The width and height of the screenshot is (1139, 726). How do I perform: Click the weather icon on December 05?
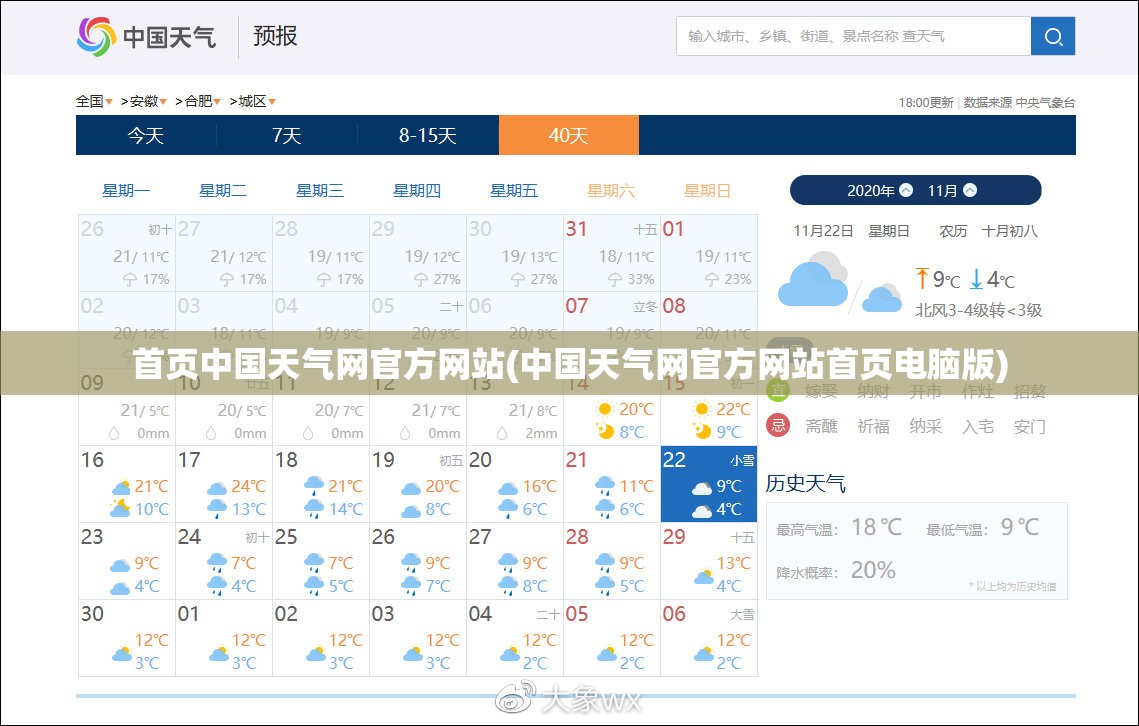(x=607, y=654)
